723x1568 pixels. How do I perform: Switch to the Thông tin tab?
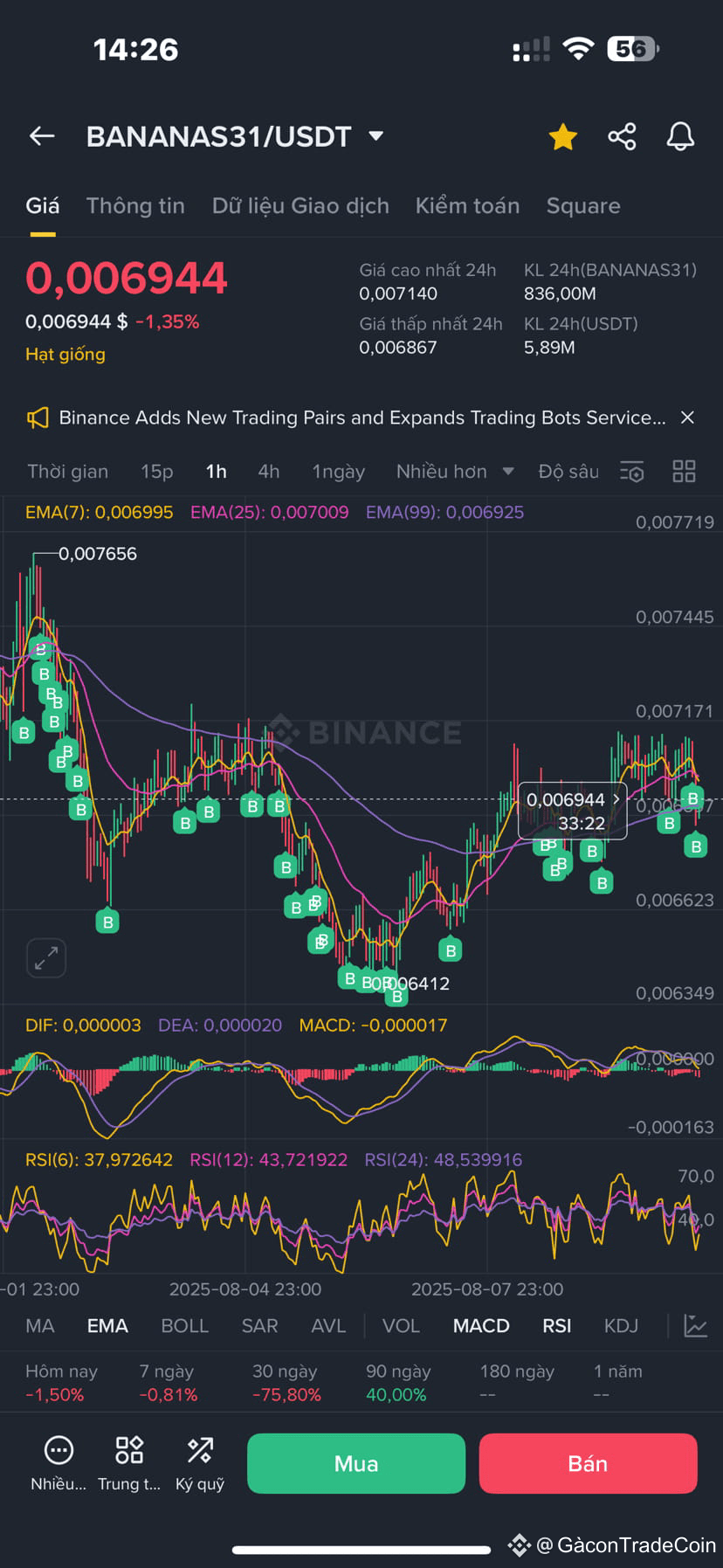point(135,206)
